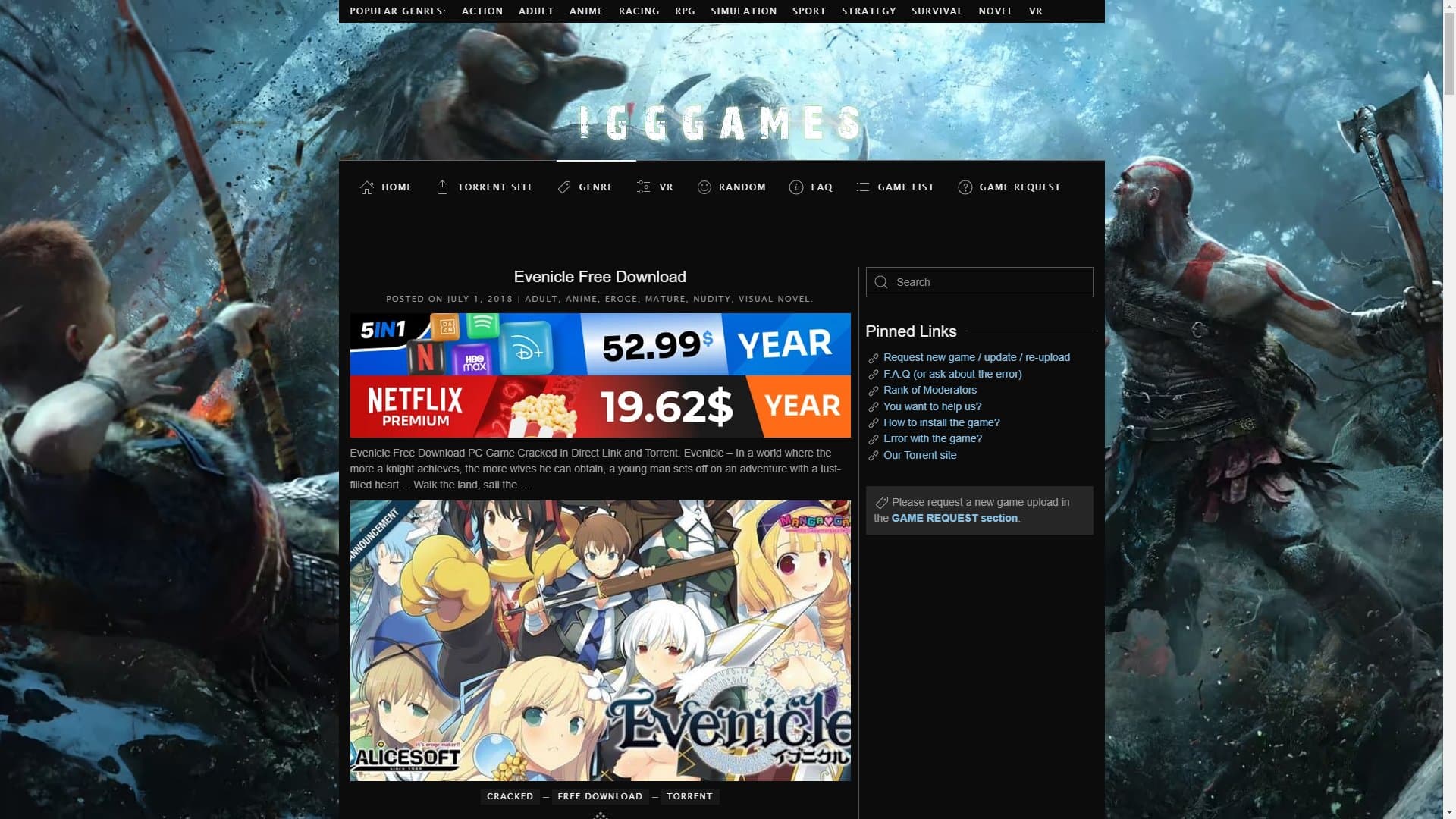
Task: Open the Evenicle cover artwork image
Action: tap(600, 641)
